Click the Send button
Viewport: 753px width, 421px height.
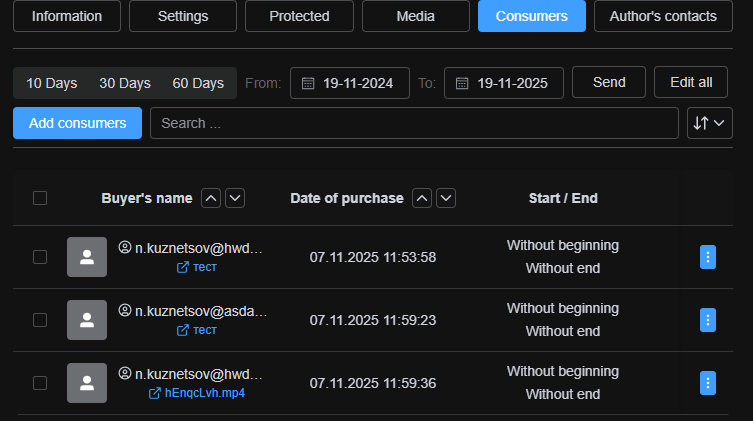(609, 82)
